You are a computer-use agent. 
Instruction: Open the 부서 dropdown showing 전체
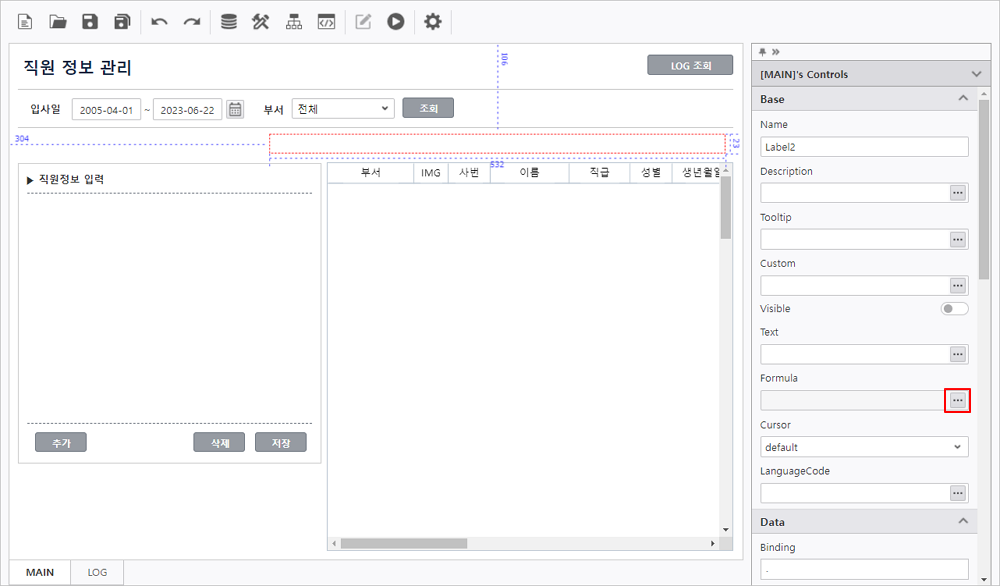click(x=343, y=109)
